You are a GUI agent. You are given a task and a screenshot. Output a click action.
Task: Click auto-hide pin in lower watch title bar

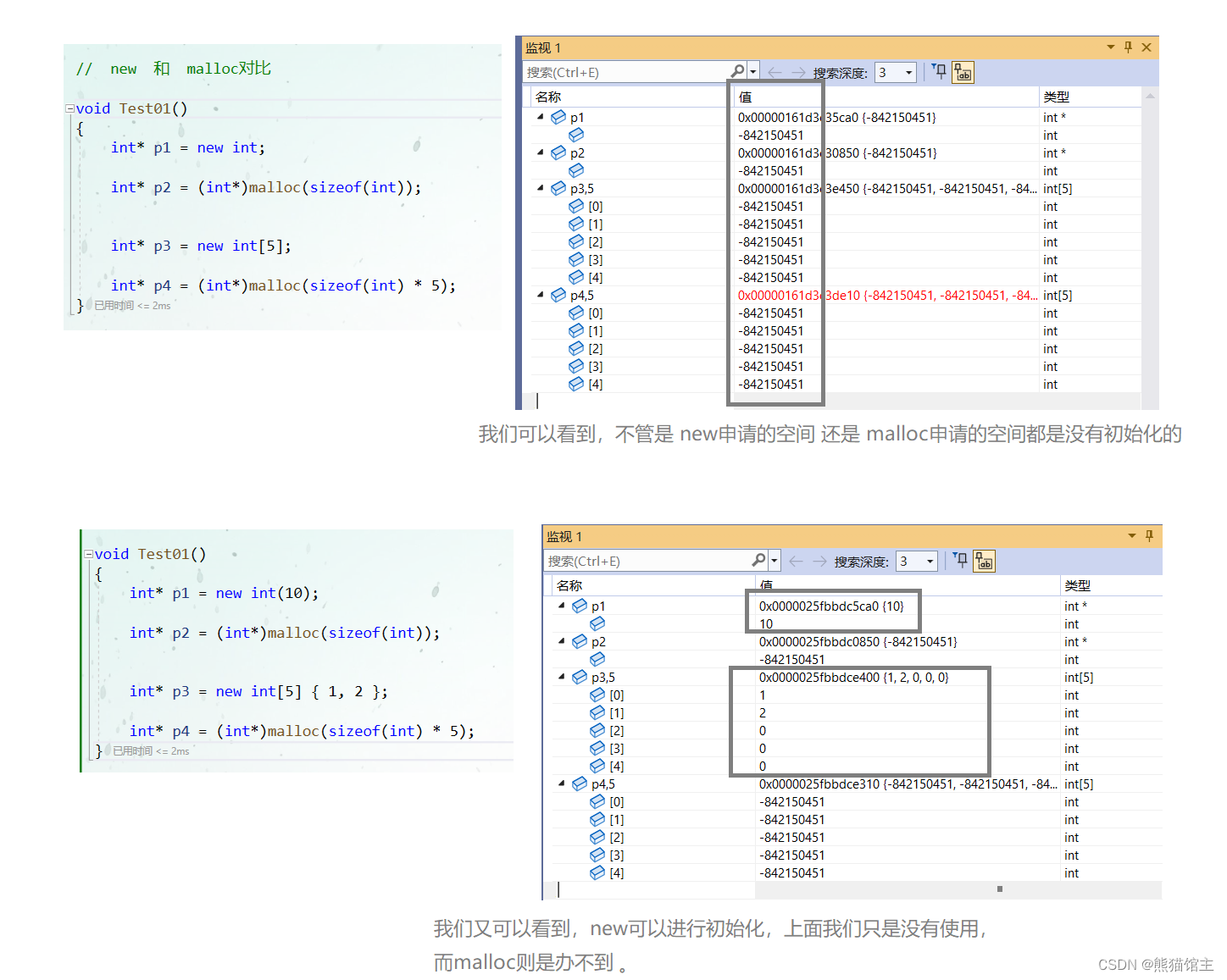[x=1149, y=536]
